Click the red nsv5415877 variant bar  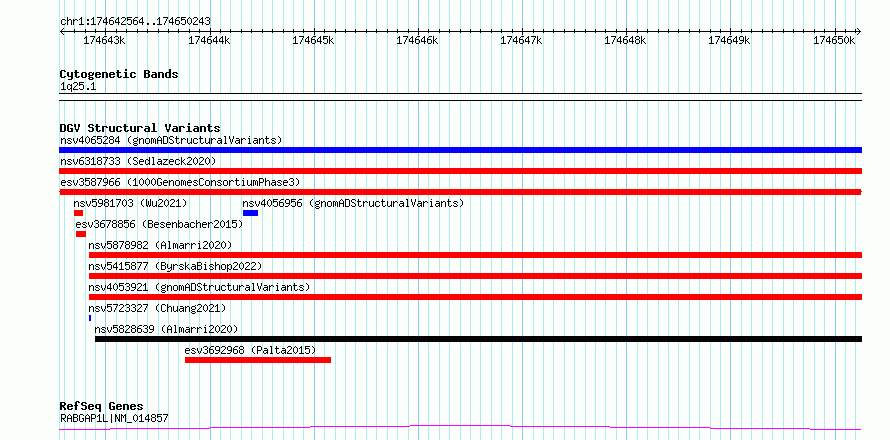click(475, 276)
